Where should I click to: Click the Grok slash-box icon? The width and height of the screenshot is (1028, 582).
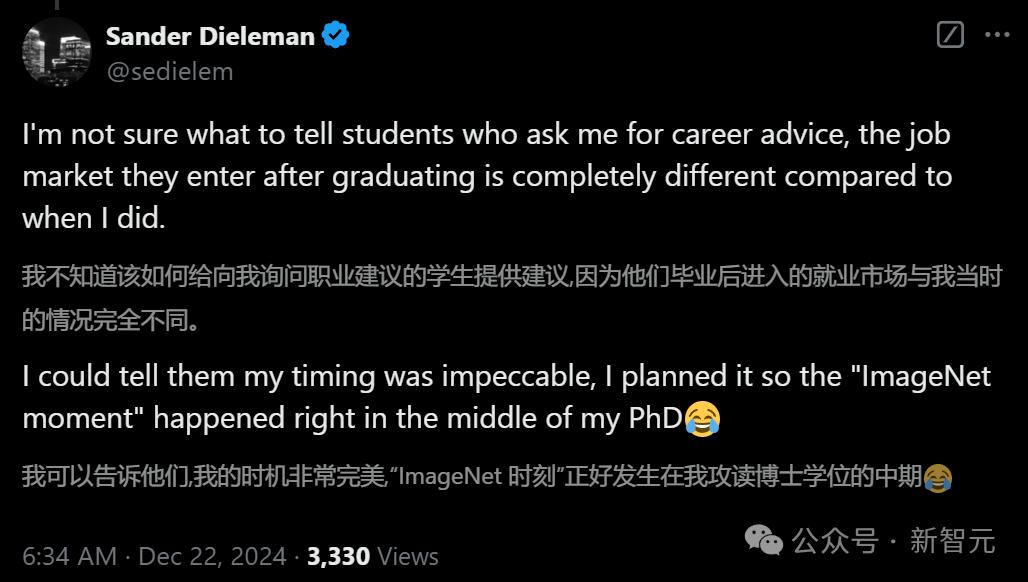point(950,35)
